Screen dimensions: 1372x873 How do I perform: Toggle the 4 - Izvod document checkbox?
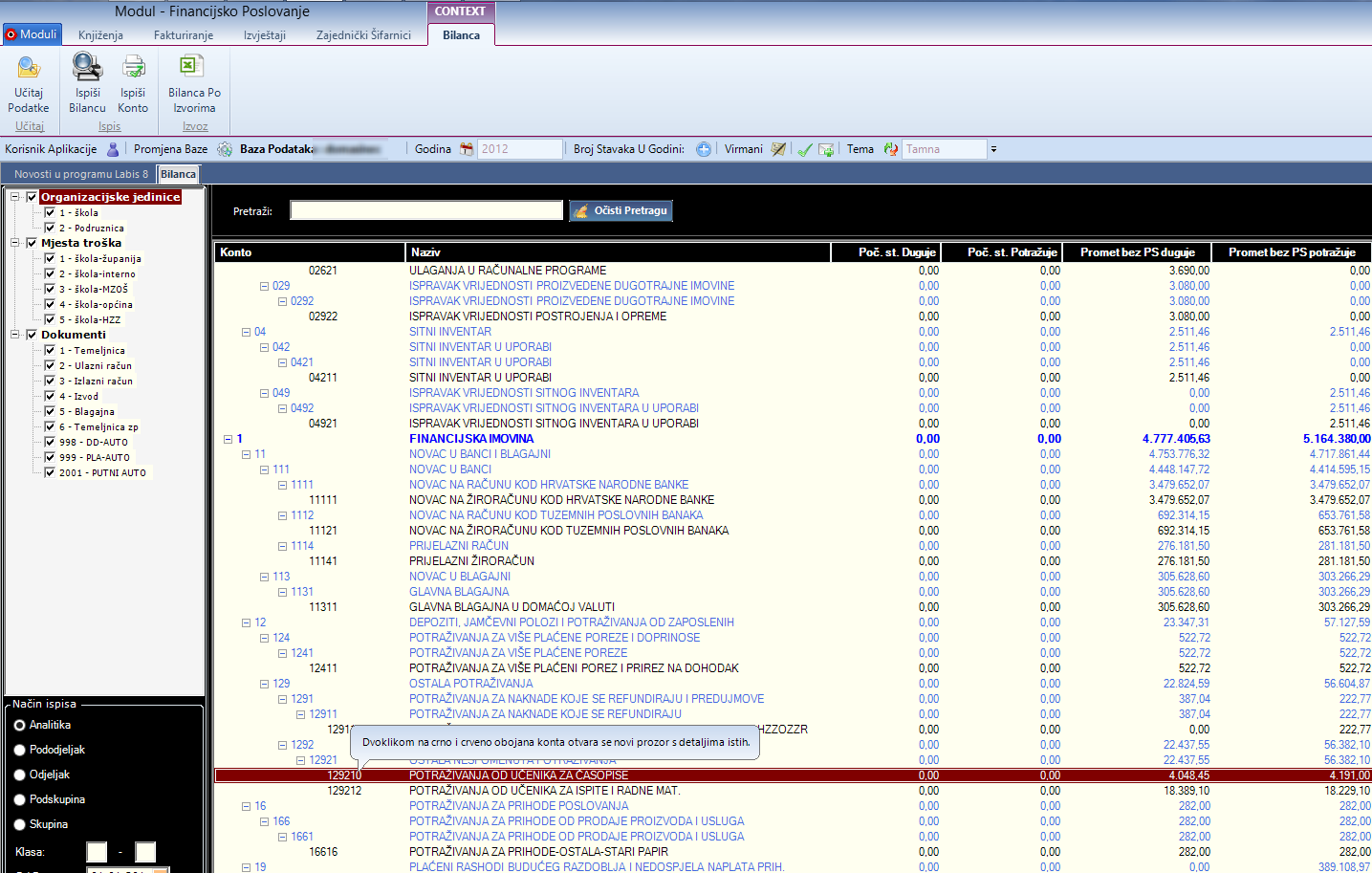50,396
